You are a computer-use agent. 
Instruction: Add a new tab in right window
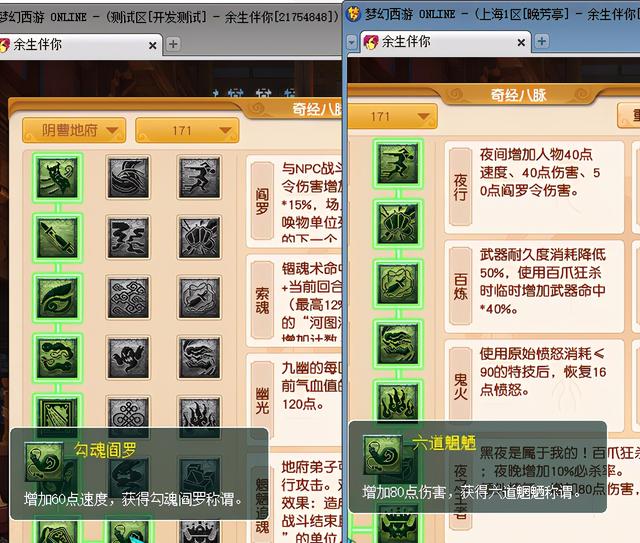pyautogui.click(x=542, y=41)
